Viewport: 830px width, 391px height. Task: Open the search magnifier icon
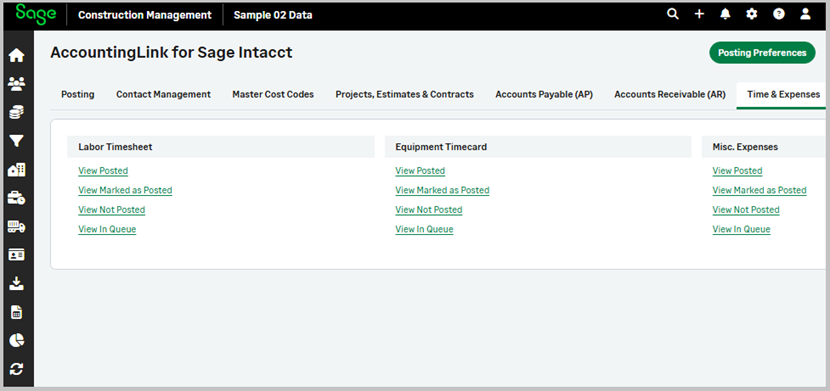[673, 14]
